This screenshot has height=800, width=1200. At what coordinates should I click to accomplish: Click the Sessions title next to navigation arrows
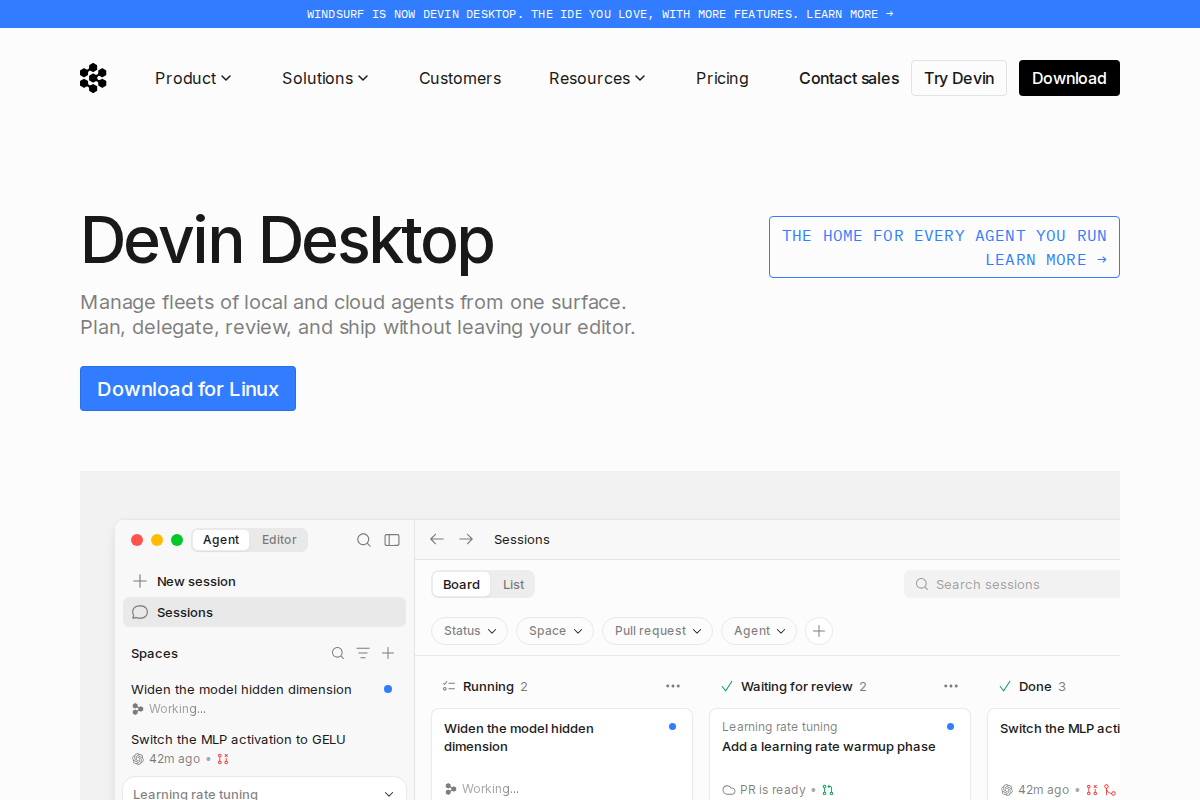click(x=522, y=539)
